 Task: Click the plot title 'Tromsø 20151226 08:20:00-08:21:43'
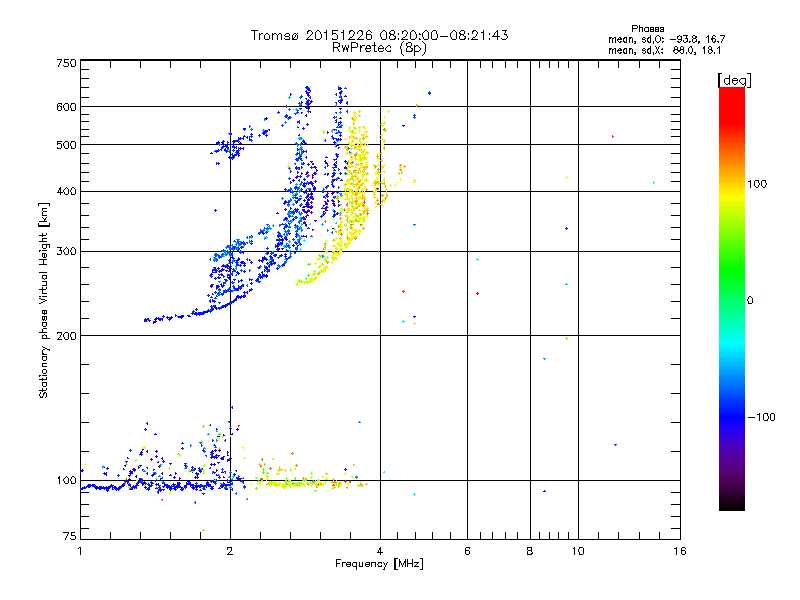(379, 35)
